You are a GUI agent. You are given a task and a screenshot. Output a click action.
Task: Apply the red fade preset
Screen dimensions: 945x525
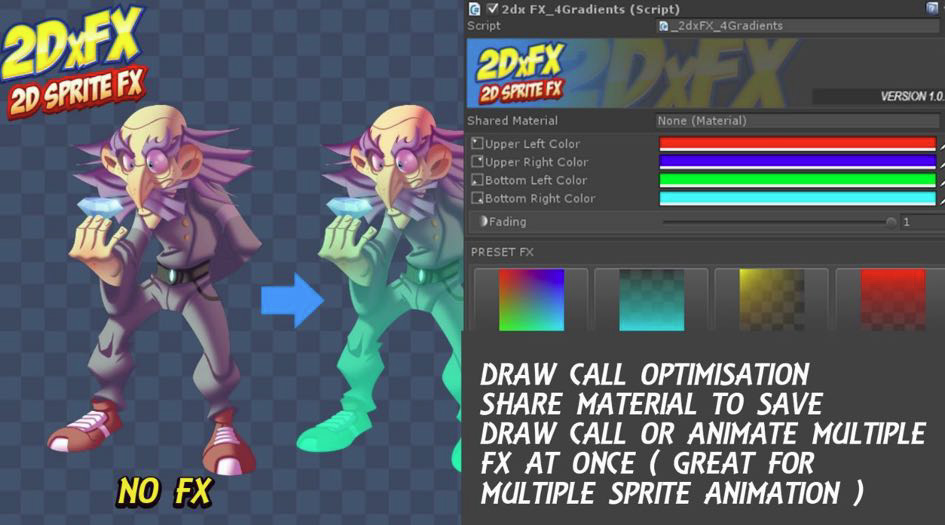point(893,300)
